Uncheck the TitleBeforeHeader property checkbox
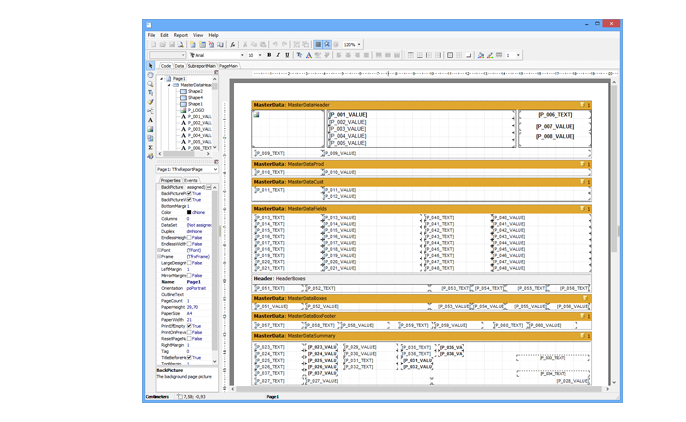This screenshot has width=686, height=422. (189, 357)
